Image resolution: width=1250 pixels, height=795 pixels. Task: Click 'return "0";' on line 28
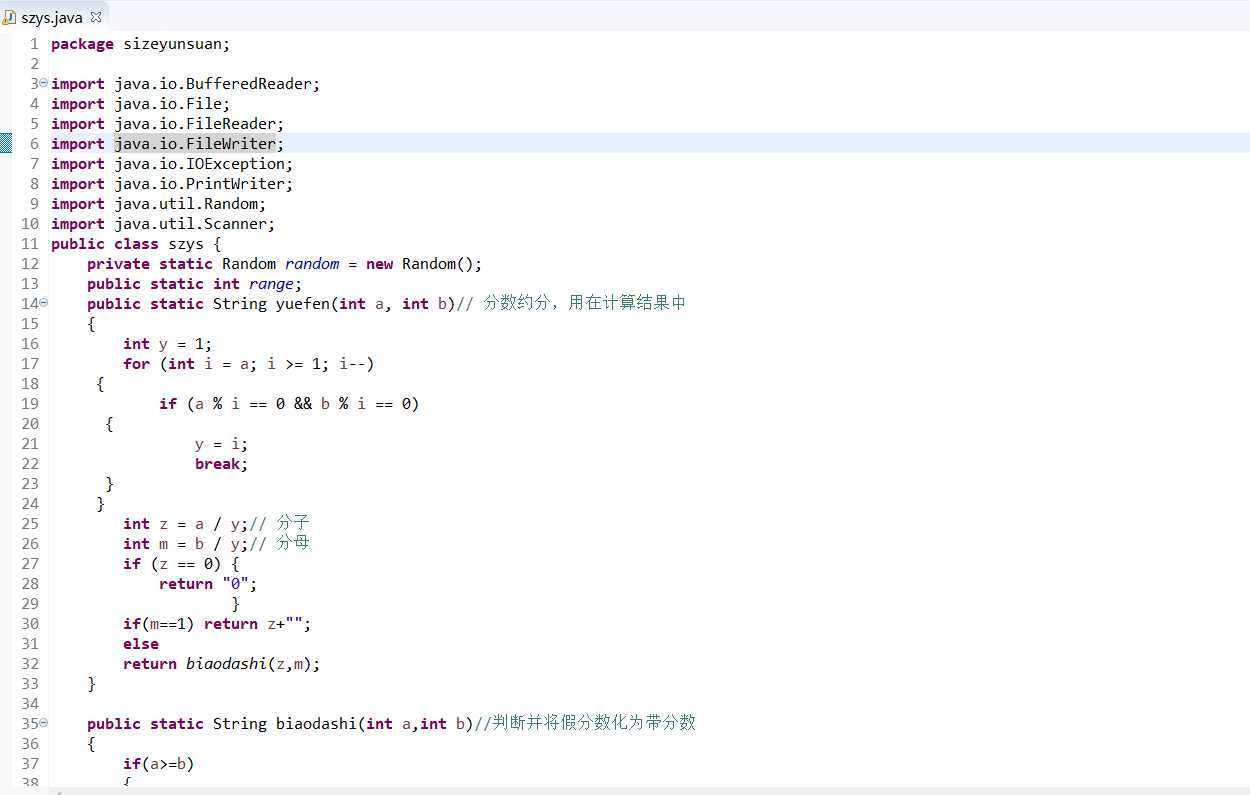209,584
